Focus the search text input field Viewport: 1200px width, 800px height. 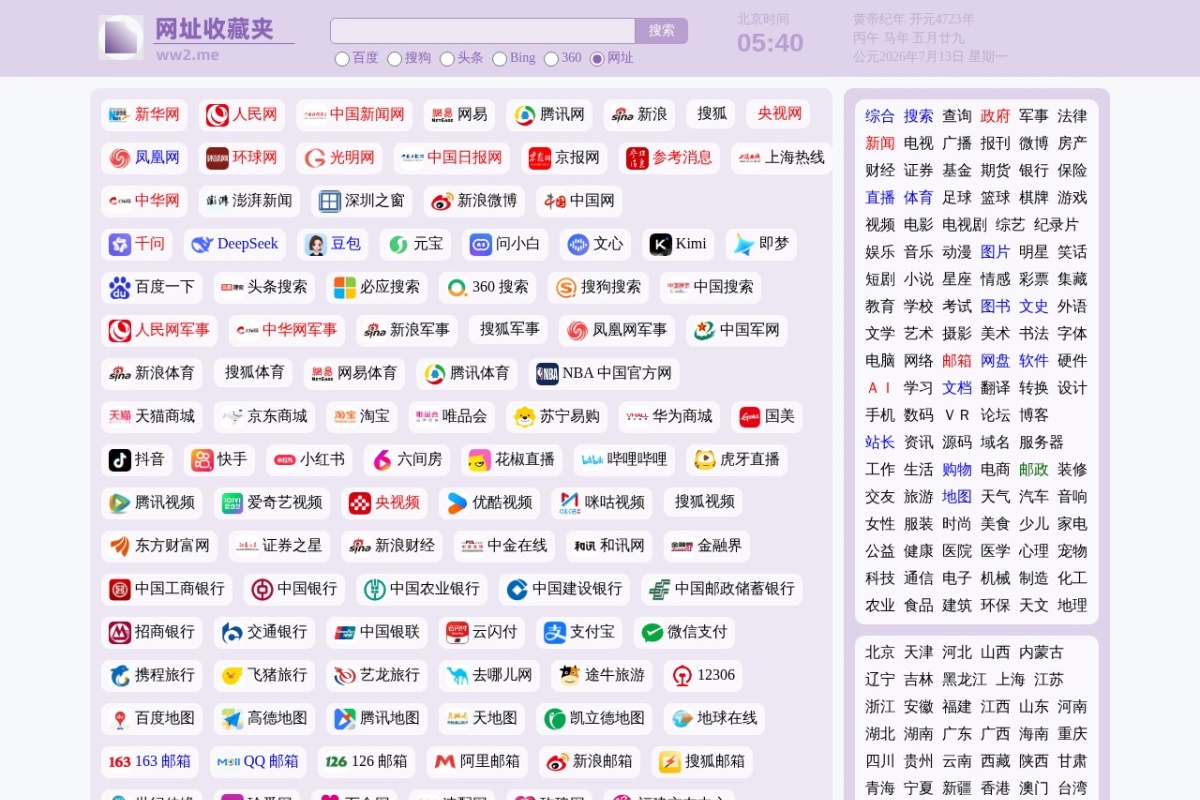click(483, 31)
